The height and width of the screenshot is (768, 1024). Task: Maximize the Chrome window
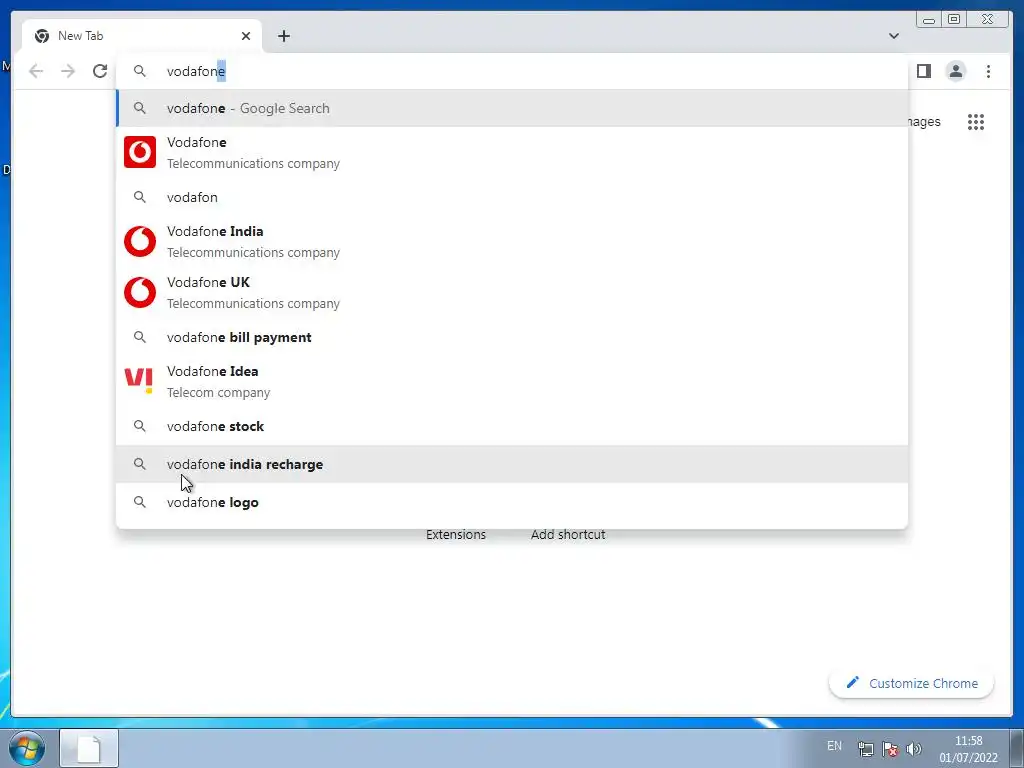pos(953,19)
